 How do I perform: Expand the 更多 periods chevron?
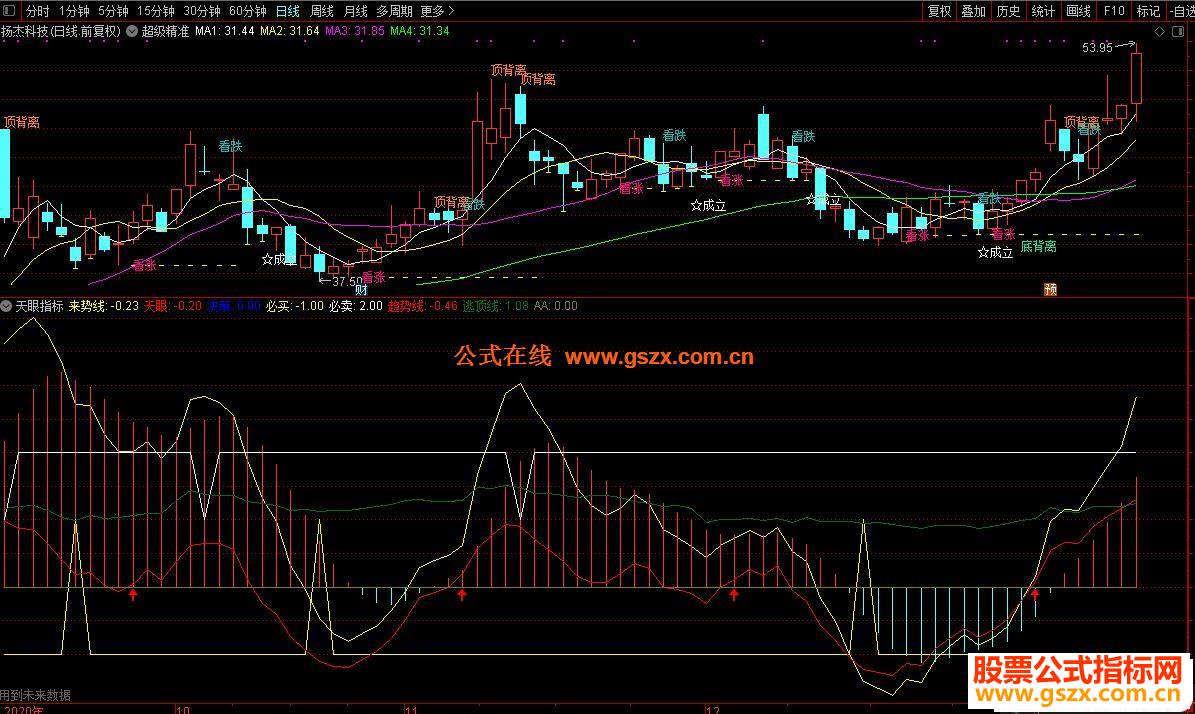(451, 11)
